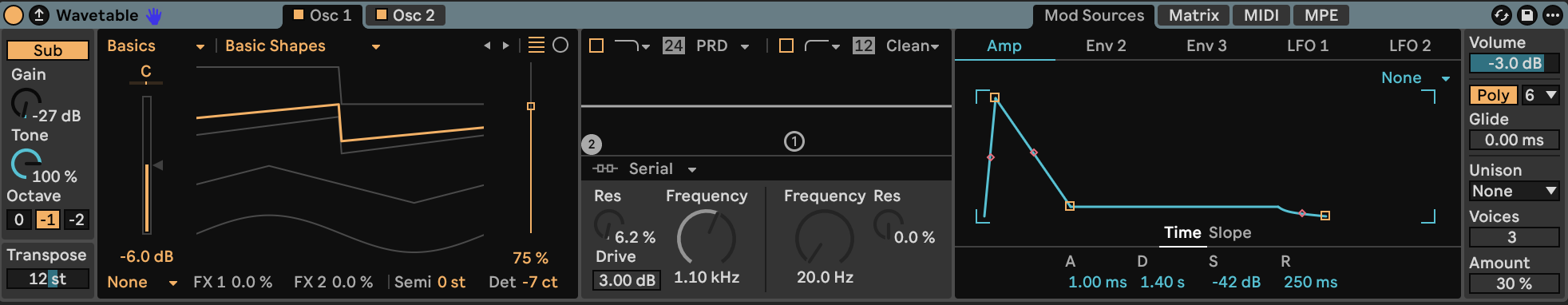
Task: Switch to linear wavetable view icon
Action: click(x=537, y=46)
